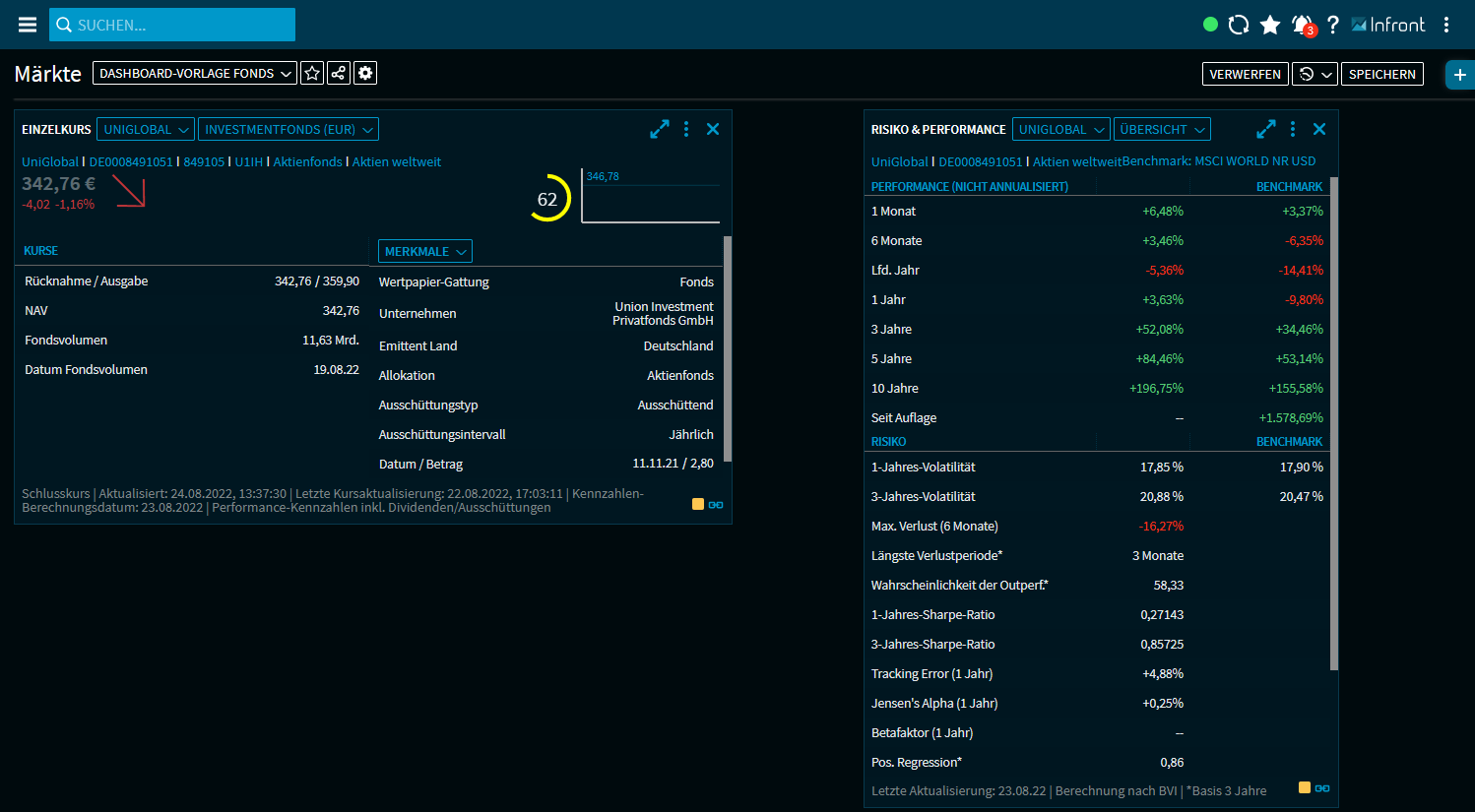Open the DASHBOARD-VORLAGE FONDS dropdown
The image size is (1475, 812).
pos(195,73)
